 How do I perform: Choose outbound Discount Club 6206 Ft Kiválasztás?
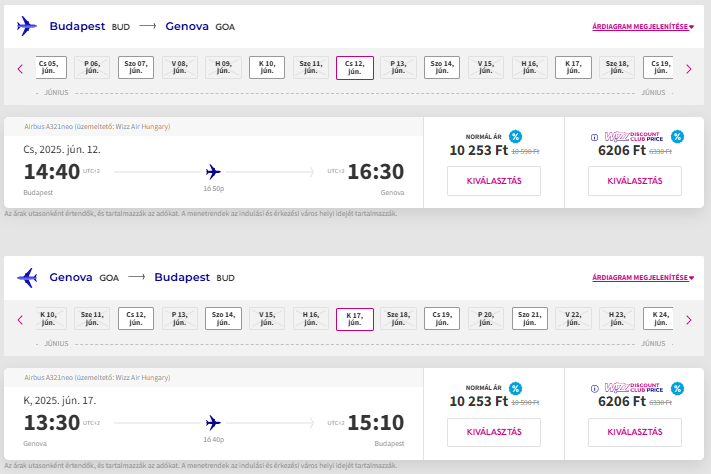pos(635,181)
